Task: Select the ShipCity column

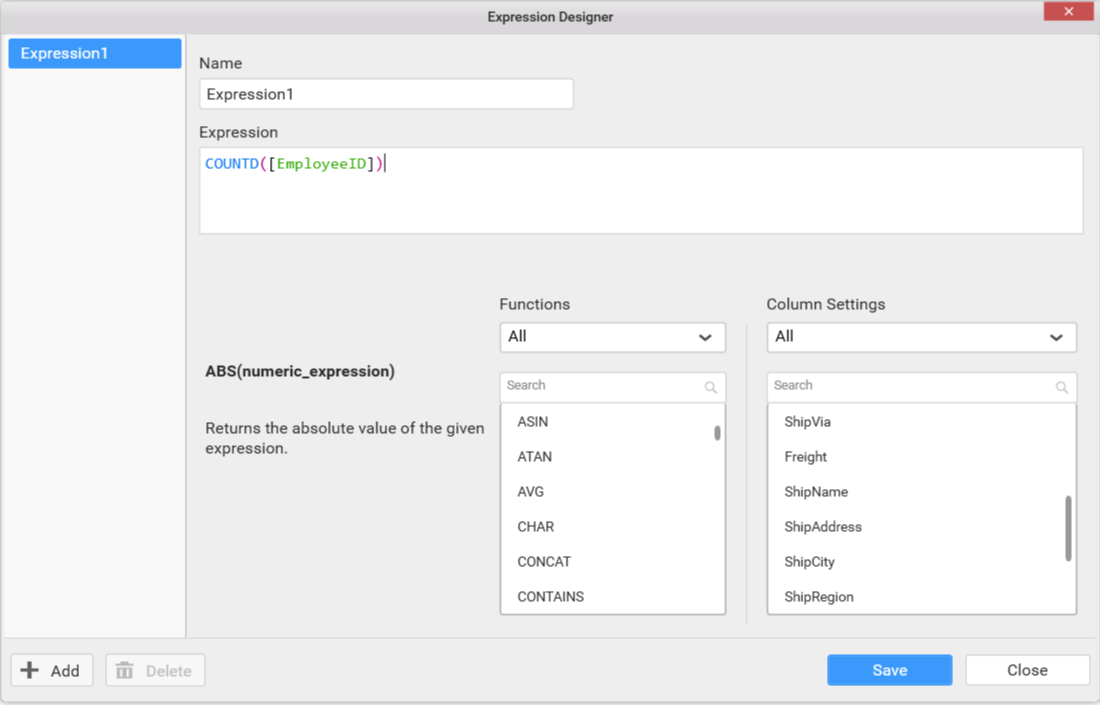Action: point(809,562)
